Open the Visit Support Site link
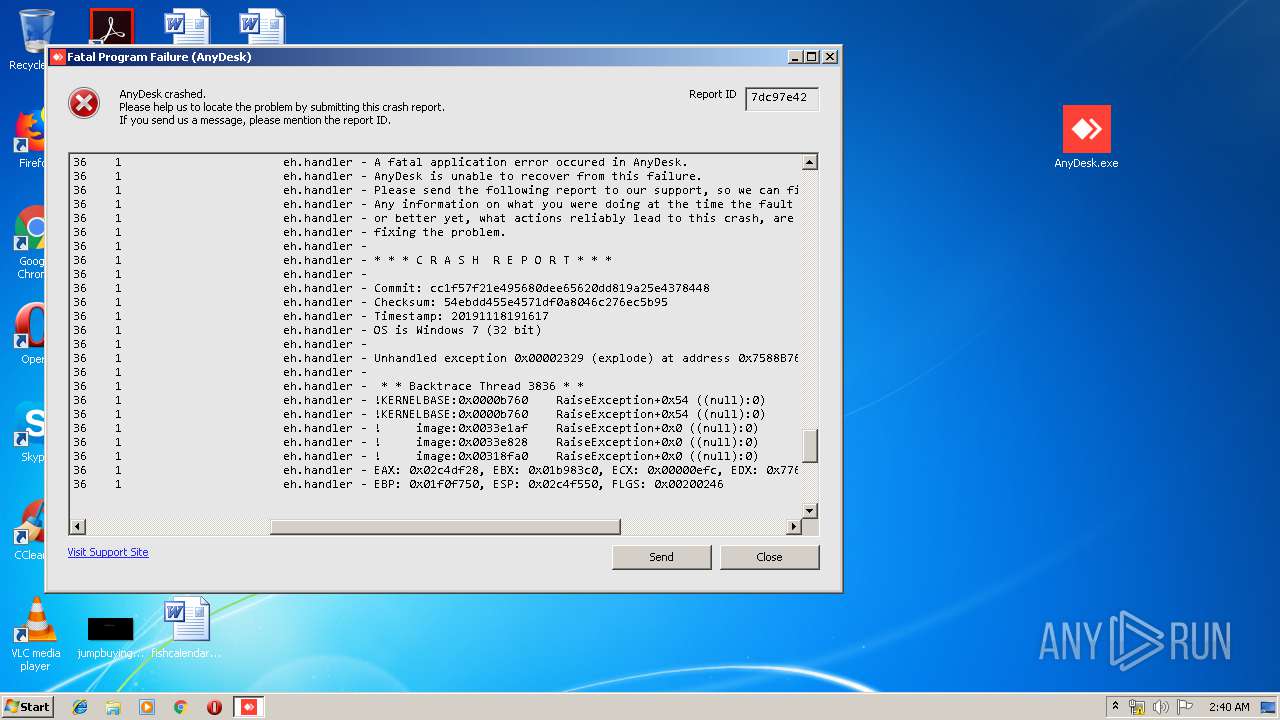Viewport: 1280px width, 720px height. (x=108, y=552)
